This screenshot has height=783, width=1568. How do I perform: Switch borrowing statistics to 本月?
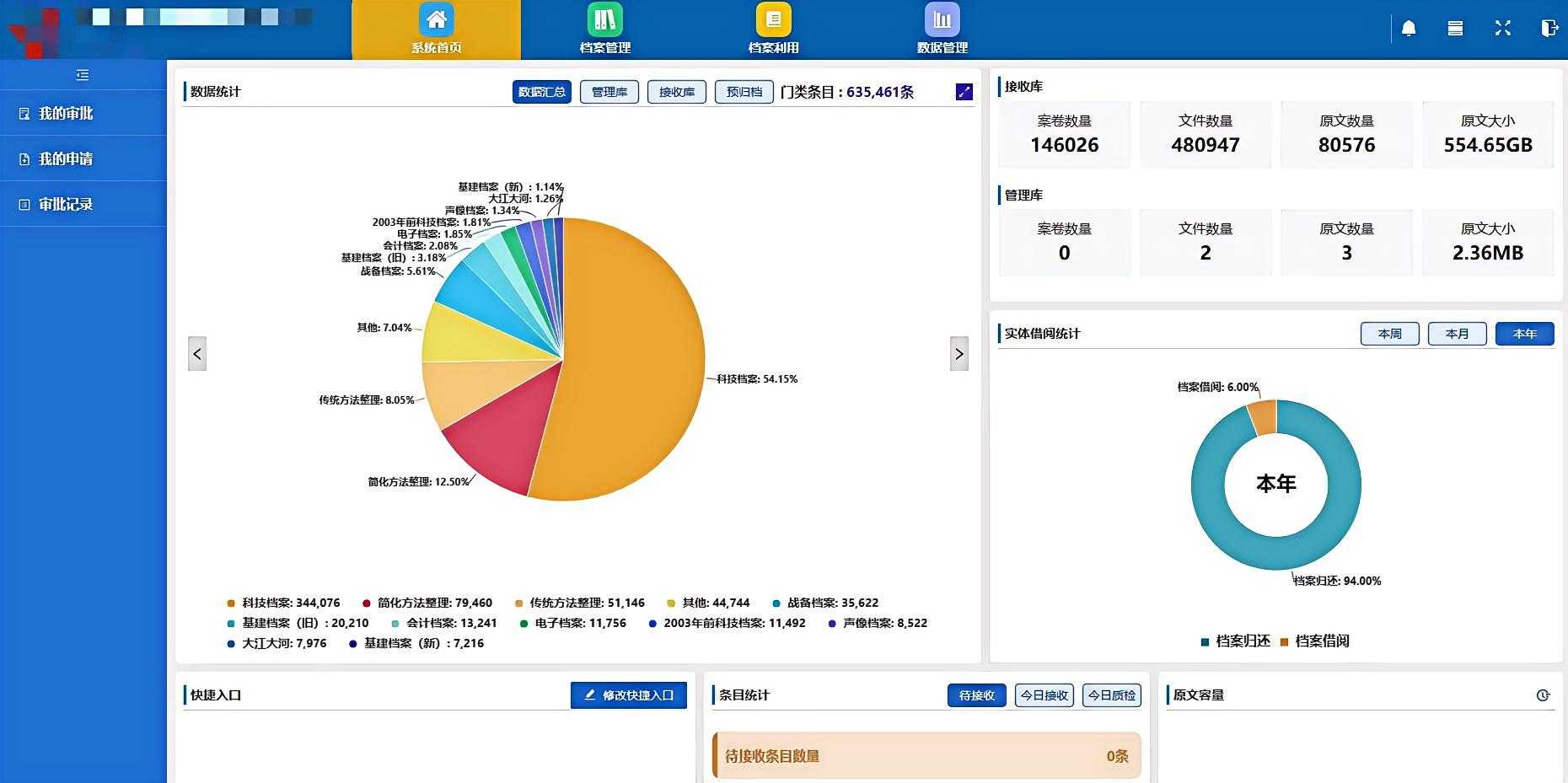[1457, 334]
